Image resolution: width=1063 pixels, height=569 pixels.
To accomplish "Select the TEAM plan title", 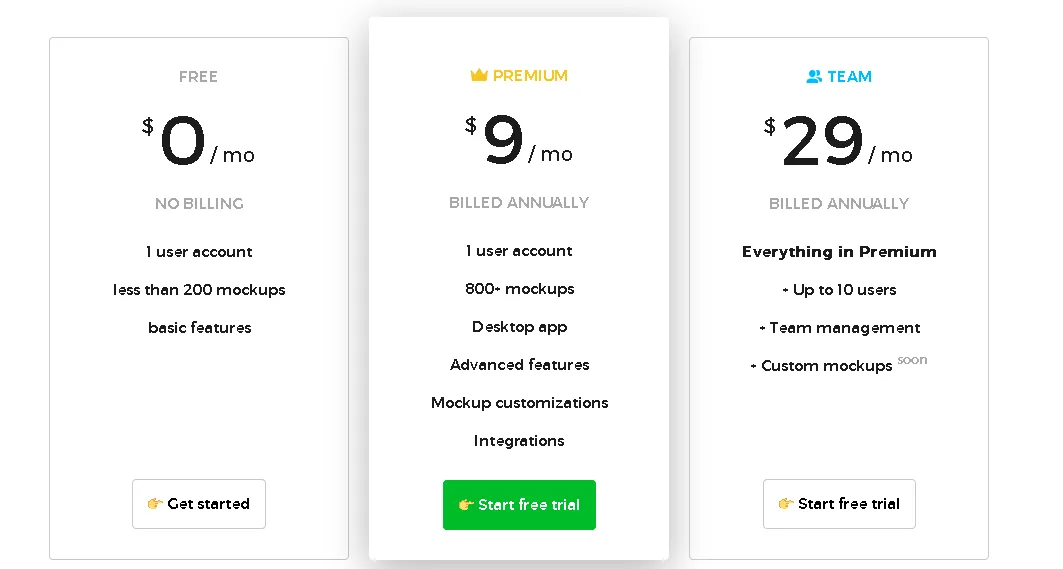I will (849, 77).
